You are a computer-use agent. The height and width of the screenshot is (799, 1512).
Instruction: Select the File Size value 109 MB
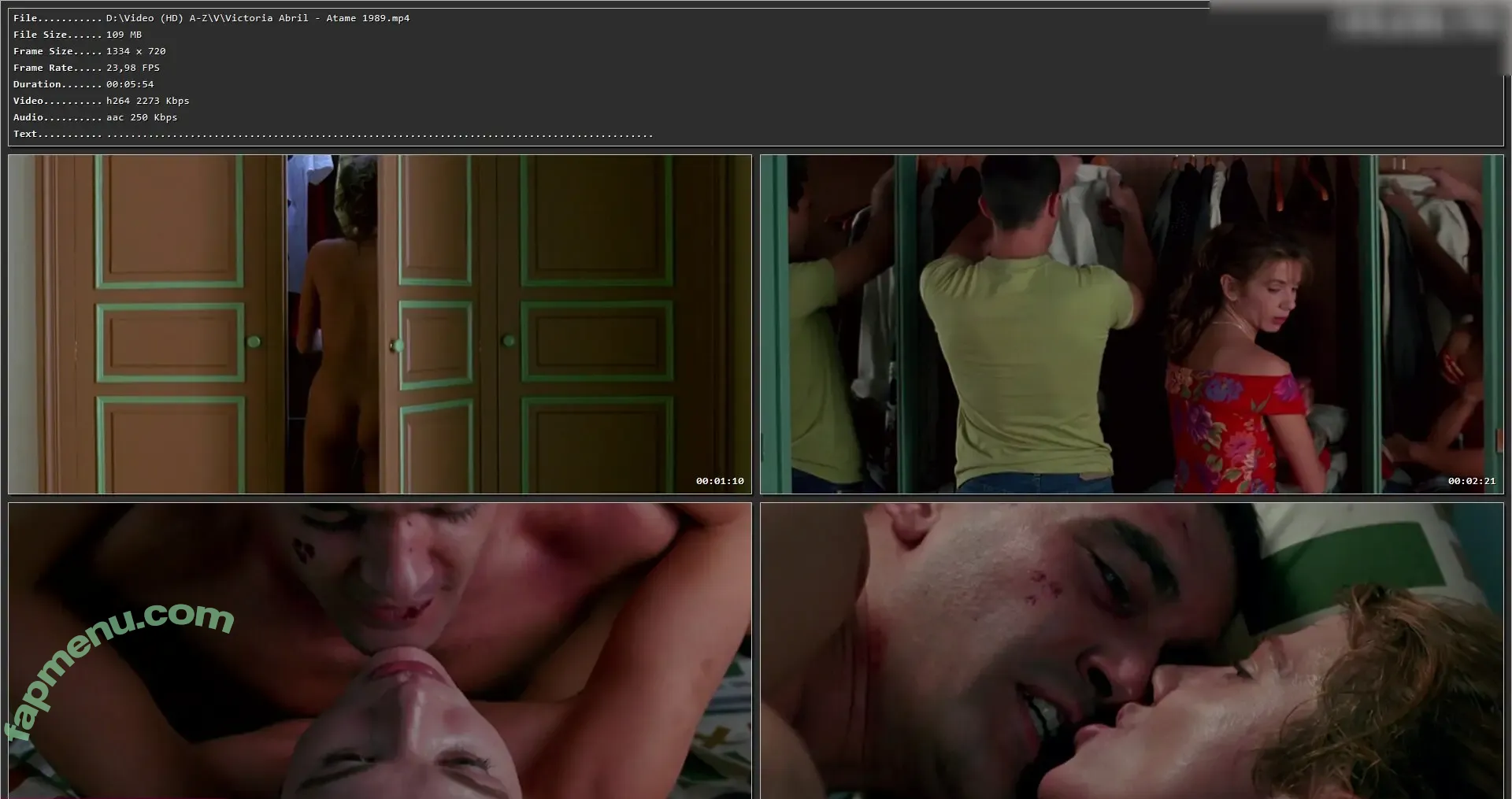pos(124,35)
